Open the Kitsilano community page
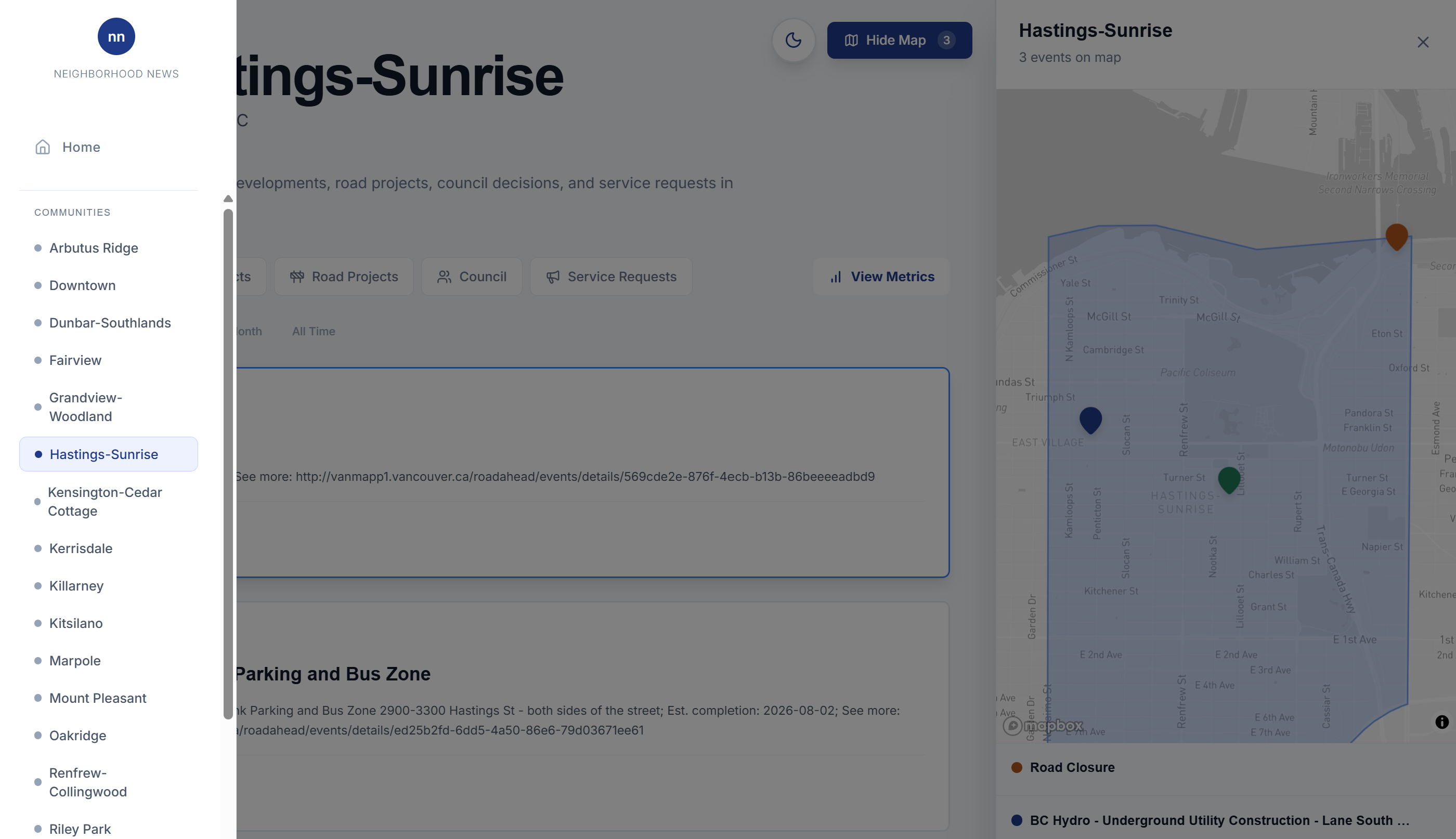The width and height of the screenshot is (1456, 839). click(x=75, y=623)
